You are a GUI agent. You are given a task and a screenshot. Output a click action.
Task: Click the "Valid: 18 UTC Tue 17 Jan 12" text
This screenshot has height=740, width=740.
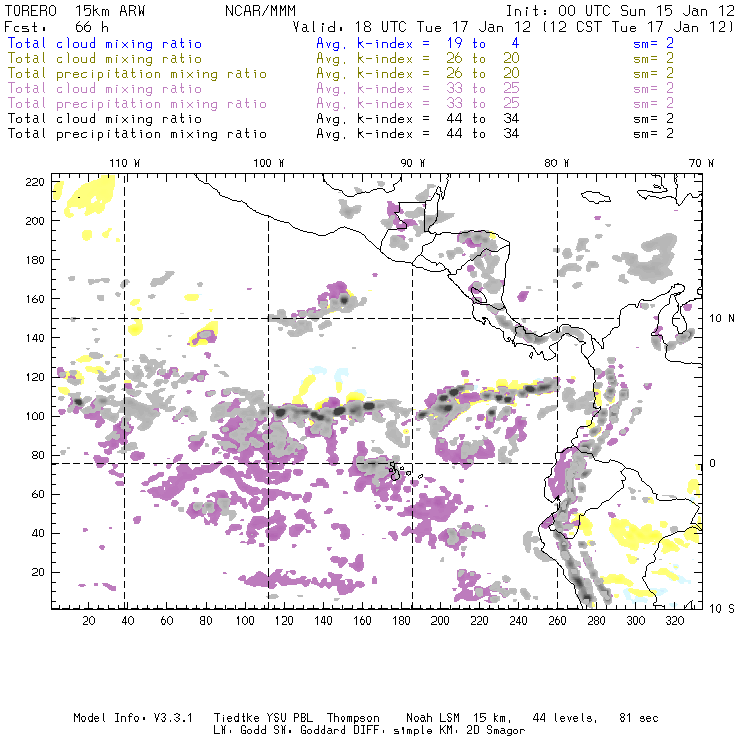tap(411, 27)
